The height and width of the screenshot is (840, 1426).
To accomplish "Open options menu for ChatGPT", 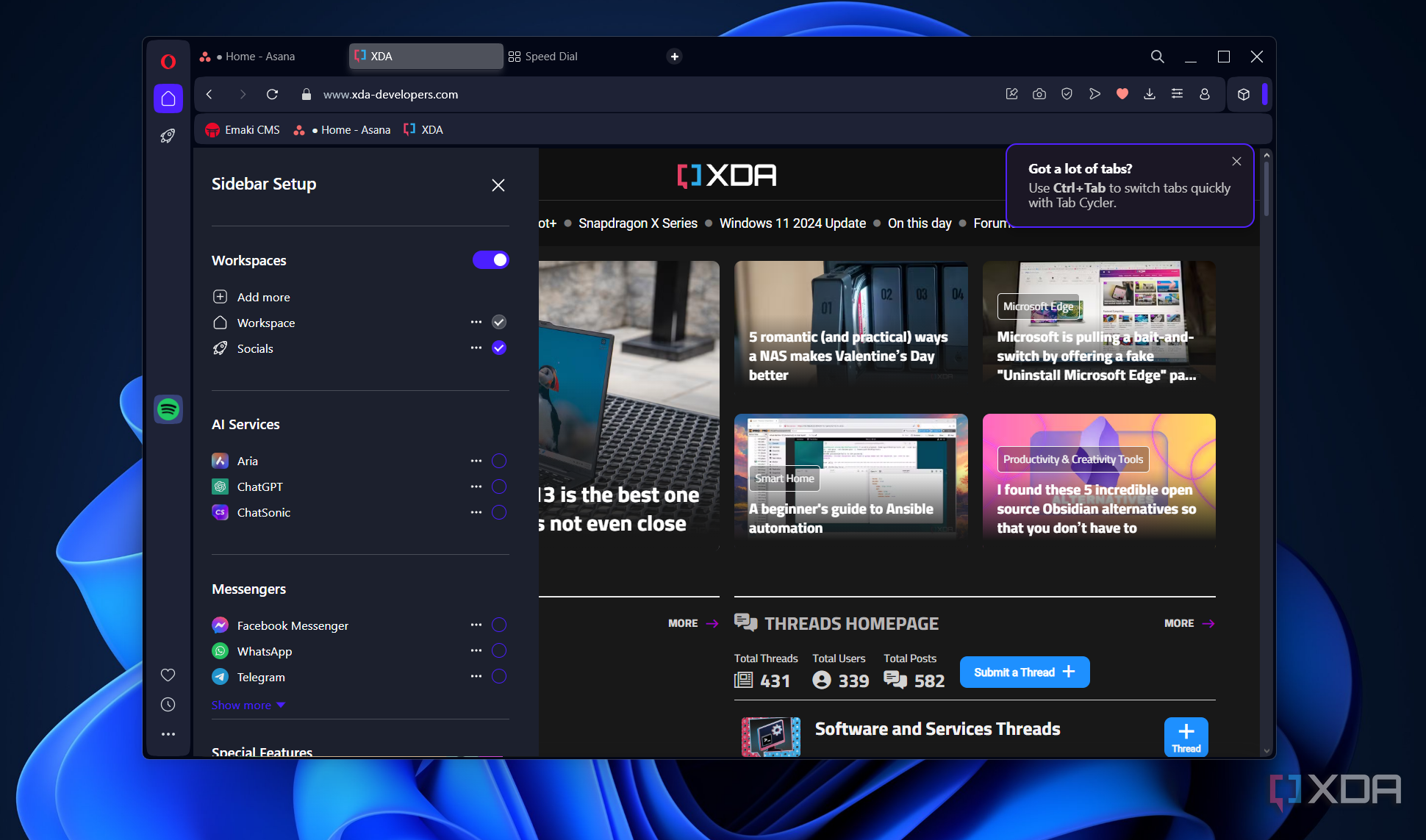I will (x=476, y=487).
